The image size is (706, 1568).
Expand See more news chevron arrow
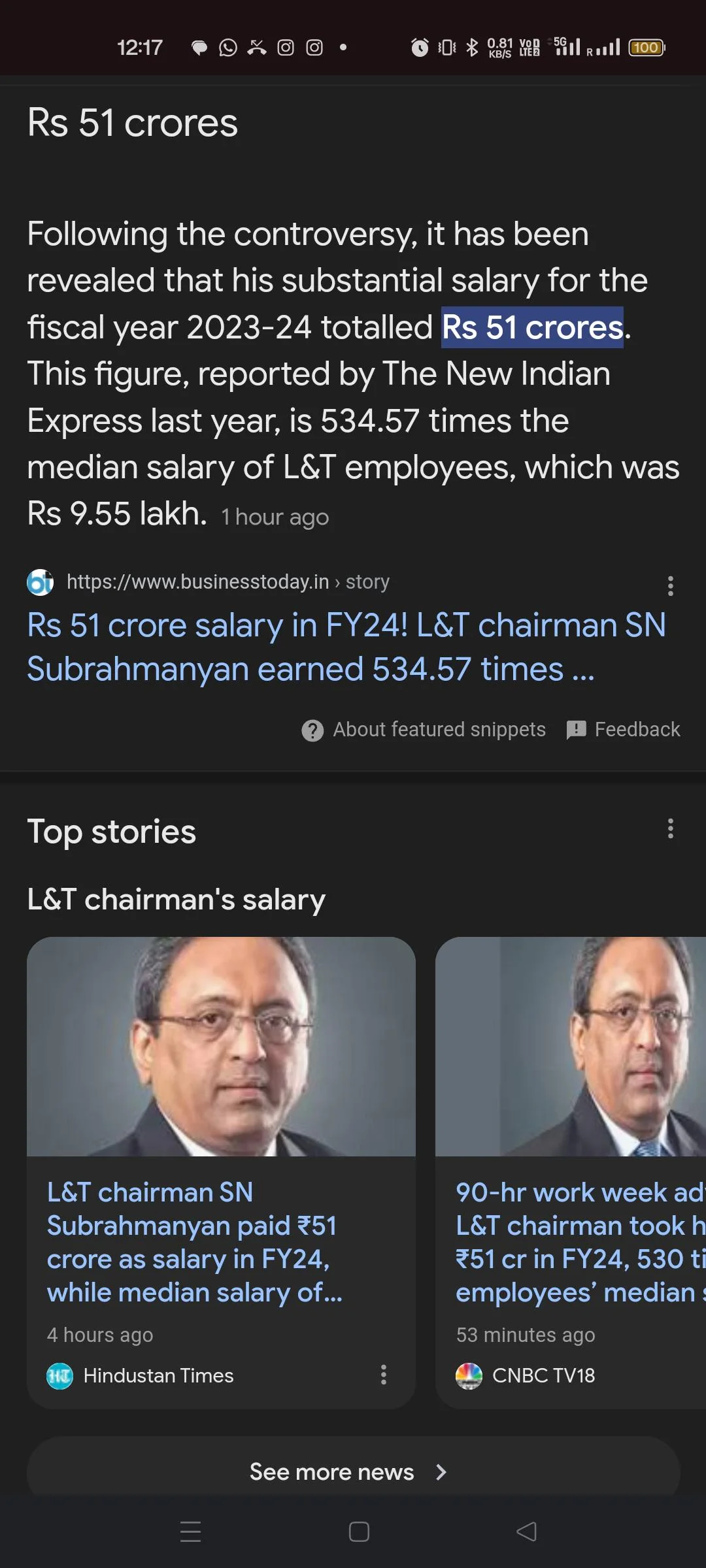pyautogui.click(x=441, y=1472)
